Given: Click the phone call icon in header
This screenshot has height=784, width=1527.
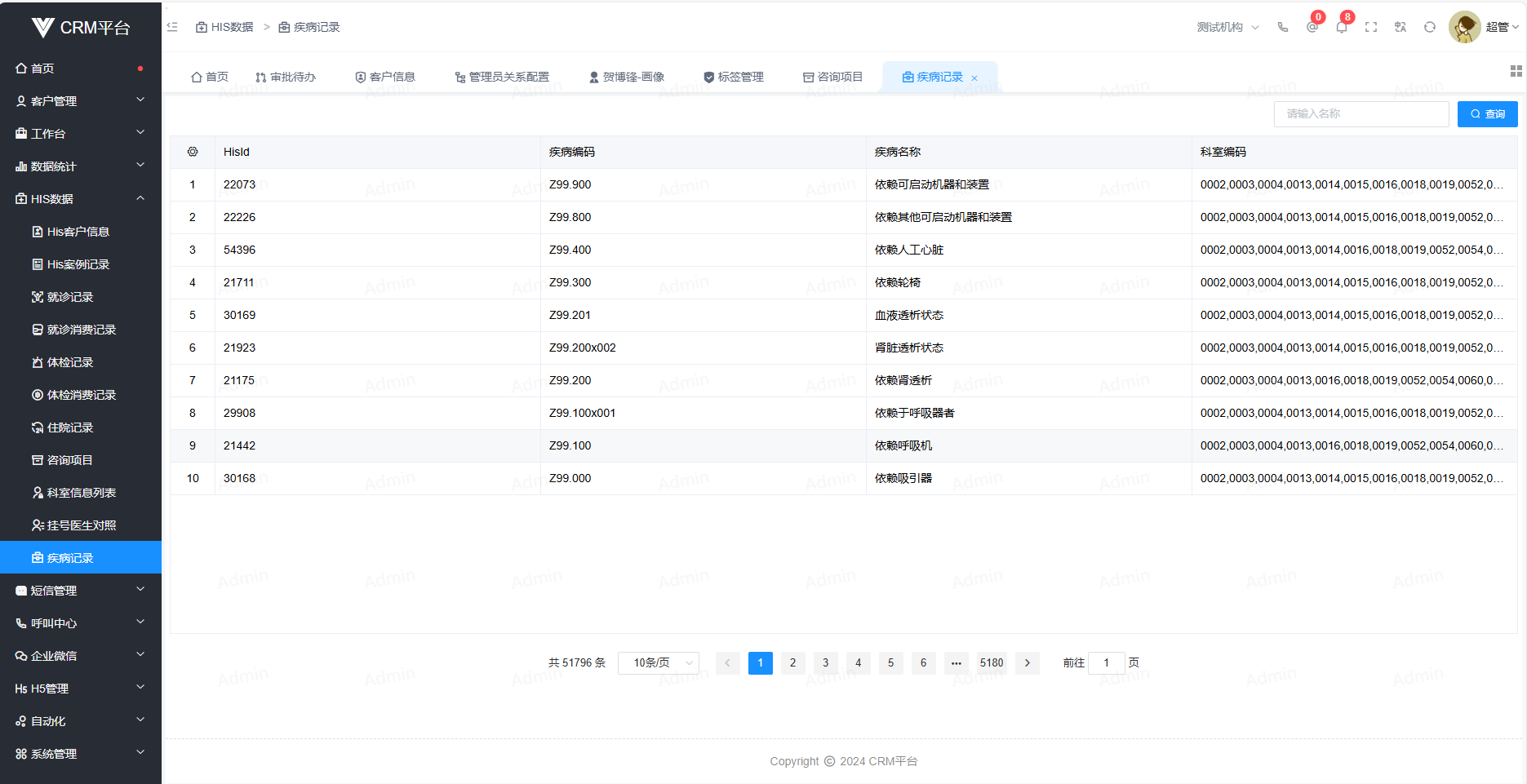Looking at the screenshot, I should point(1283,27).
